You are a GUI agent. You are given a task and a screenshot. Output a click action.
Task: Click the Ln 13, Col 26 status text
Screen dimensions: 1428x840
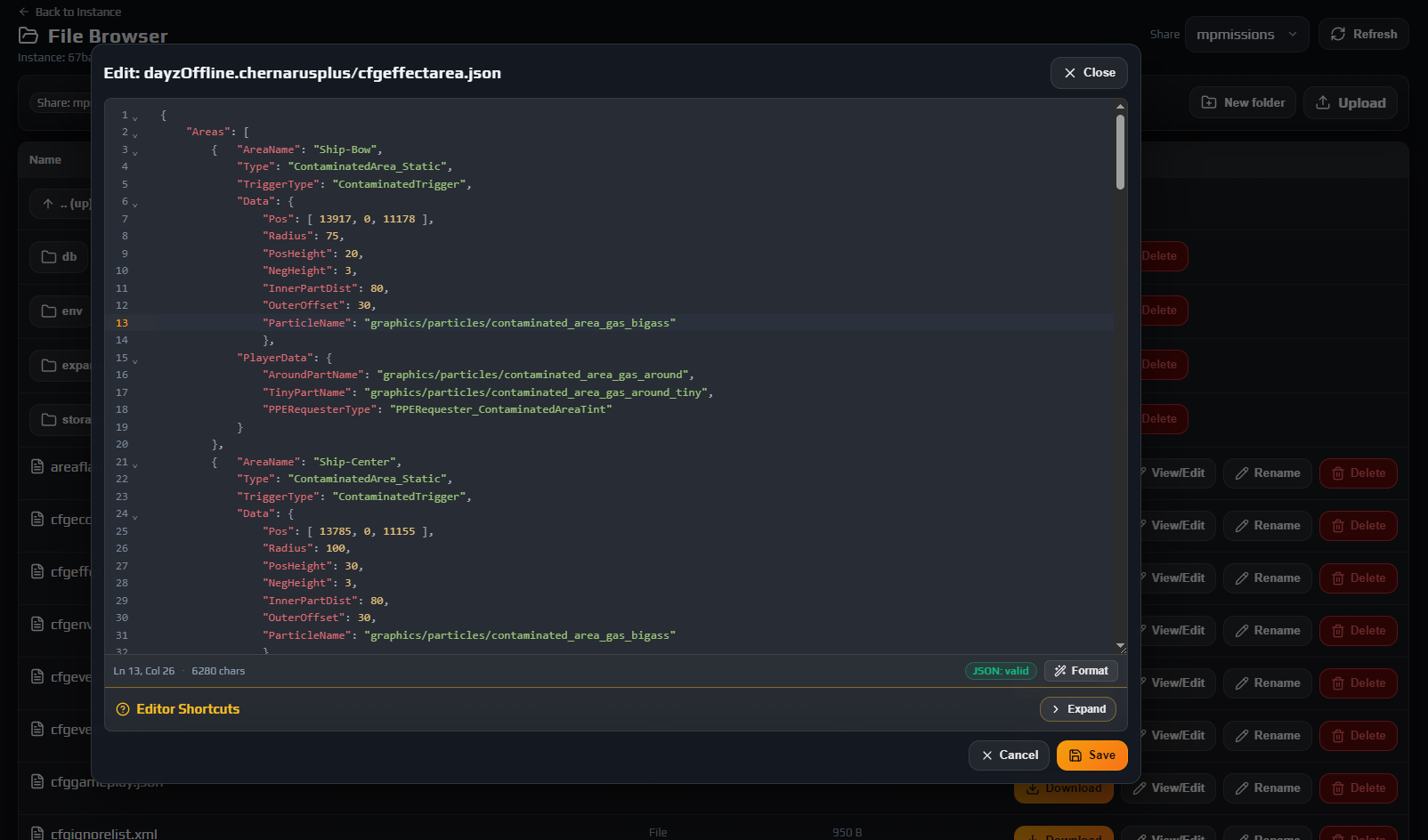144,671
